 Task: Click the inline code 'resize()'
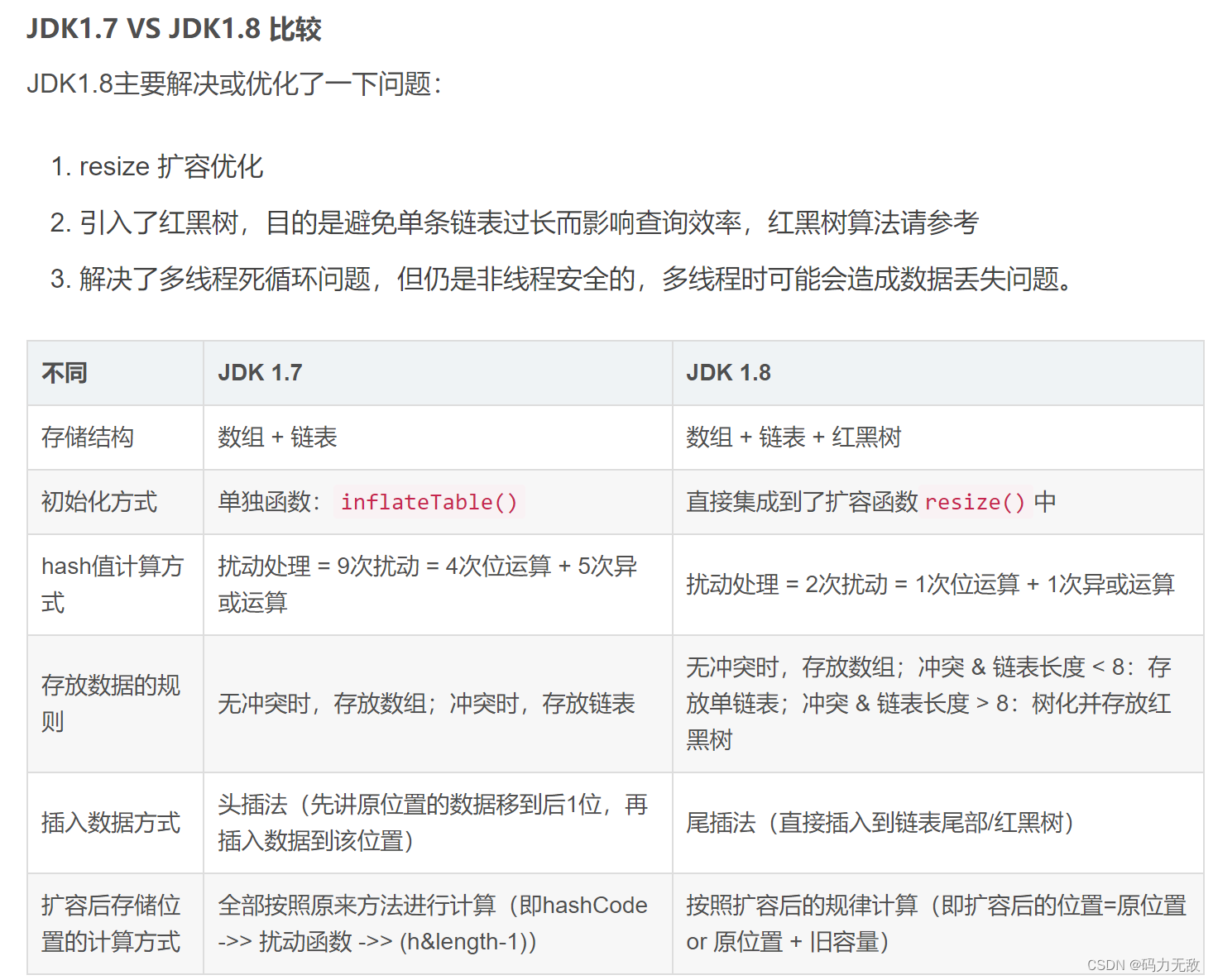pyautogui.click(x=975, y=502)
